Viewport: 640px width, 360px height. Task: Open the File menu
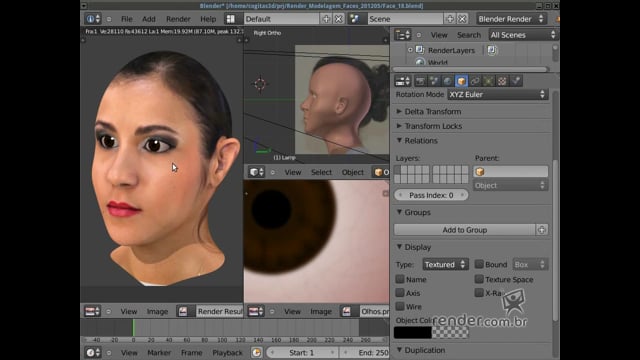pyautogui.click(x=127, y=19)
